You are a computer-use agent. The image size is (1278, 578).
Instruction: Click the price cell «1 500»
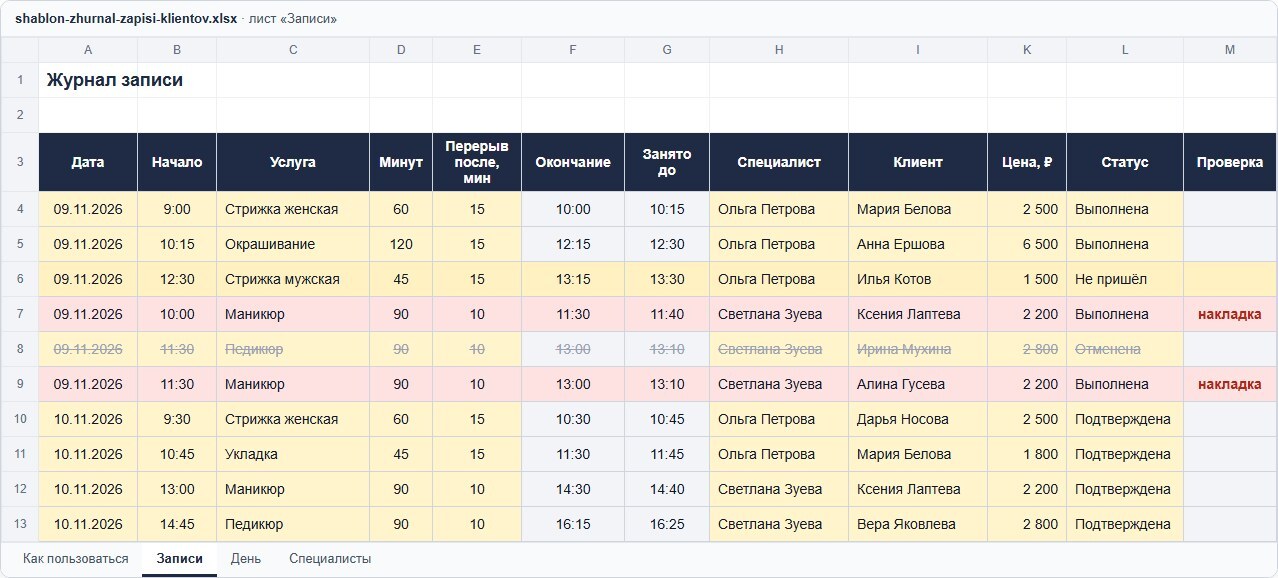(x=1027, y=279)
